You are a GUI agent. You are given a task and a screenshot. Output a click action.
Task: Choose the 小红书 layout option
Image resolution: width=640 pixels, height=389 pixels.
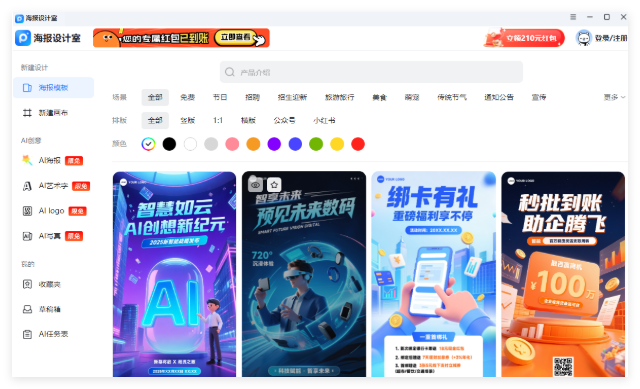[x=324, y=120]
